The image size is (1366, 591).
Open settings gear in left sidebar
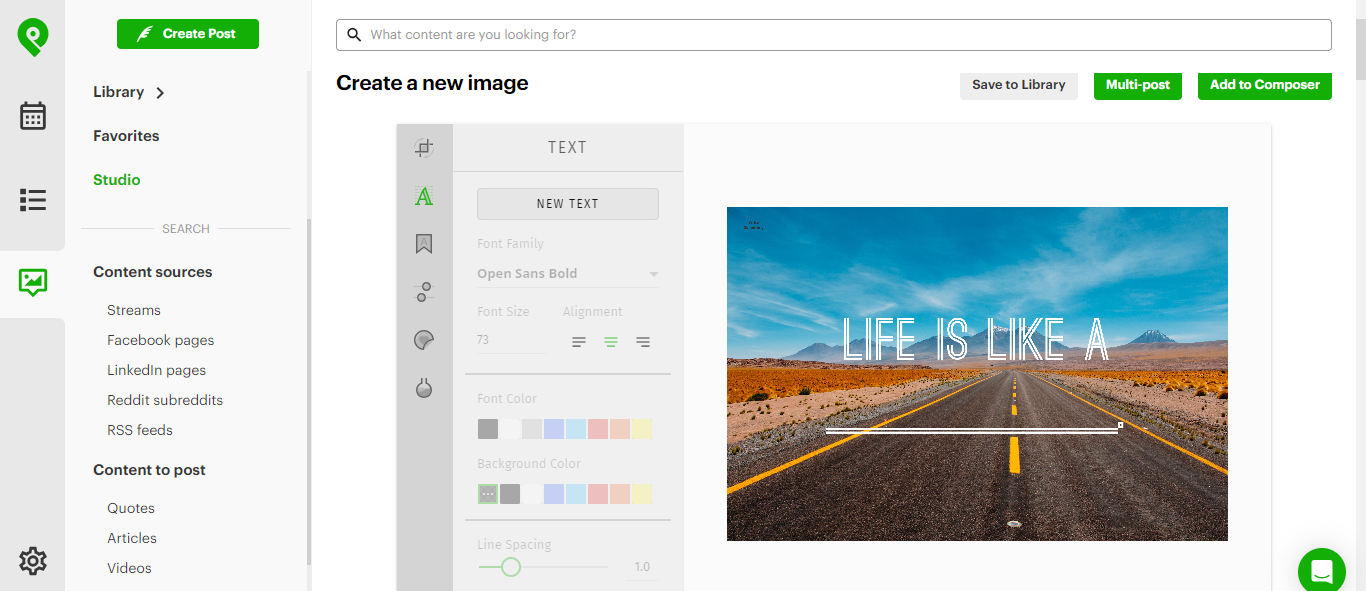33,561
